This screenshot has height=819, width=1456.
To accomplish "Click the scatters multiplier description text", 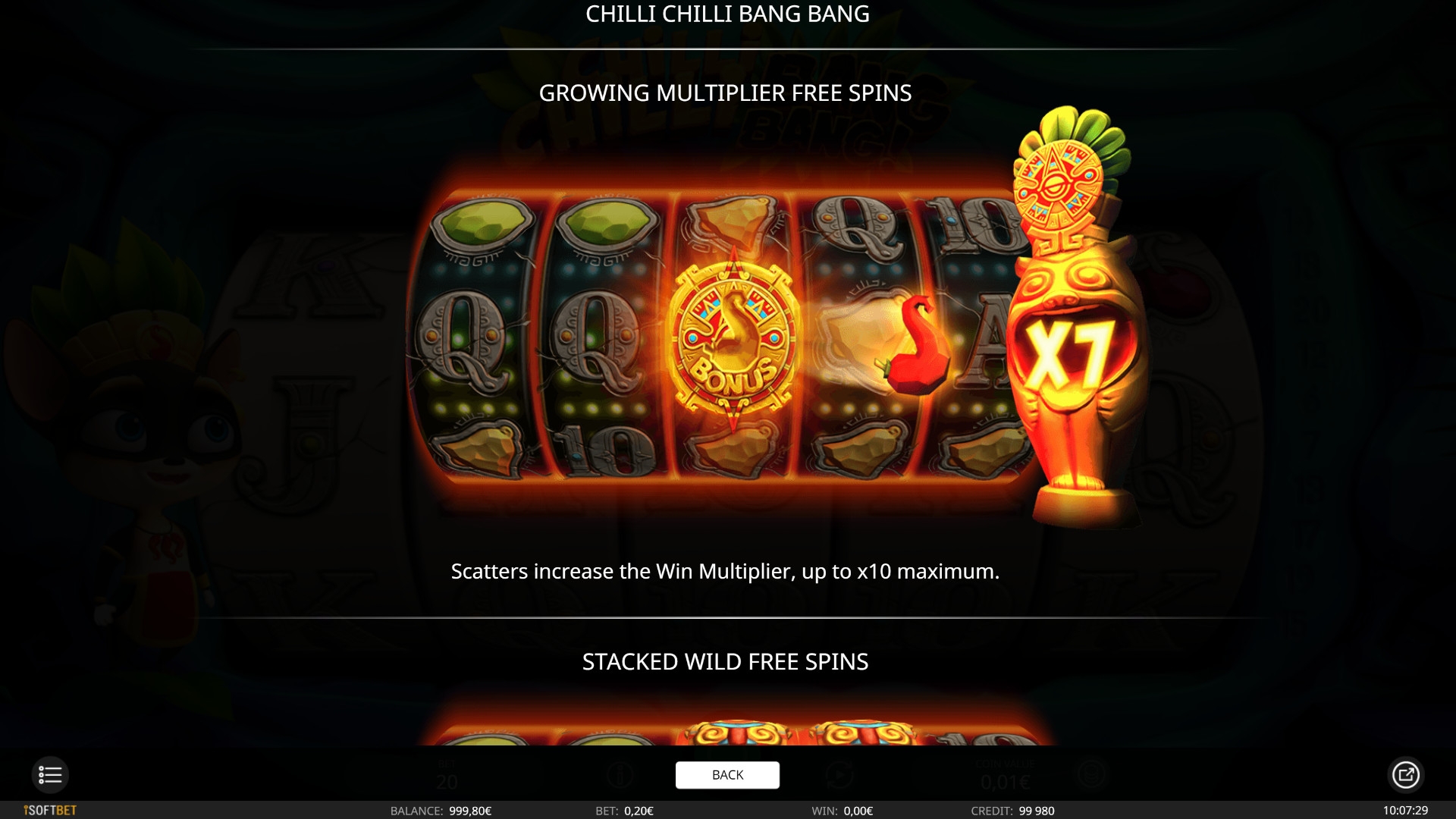I will 725,571.
